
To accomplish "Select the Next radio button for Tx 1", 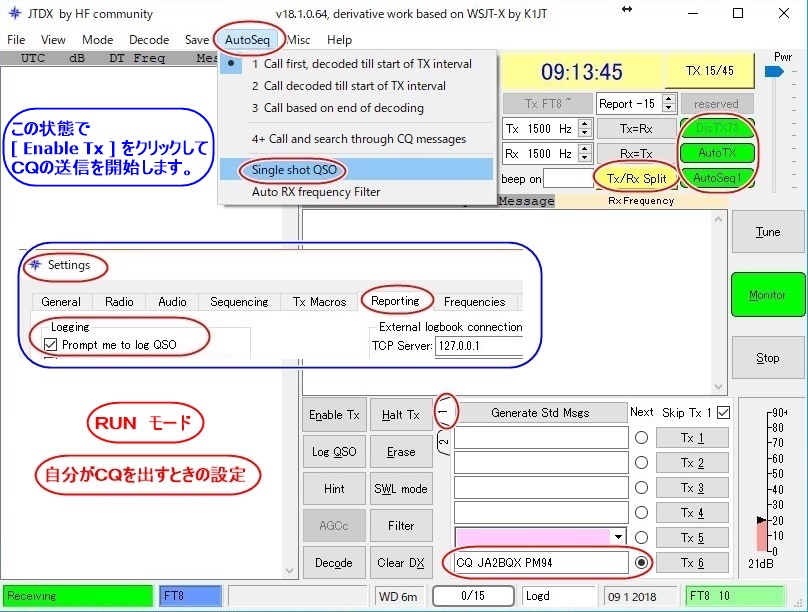I will 642,438.
